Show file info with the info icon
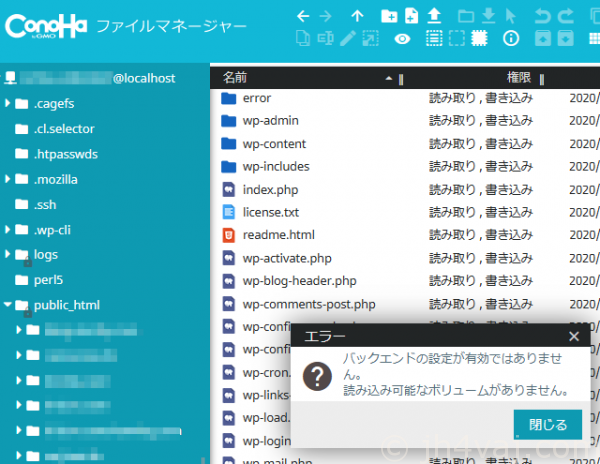Viewport: 600px width, 464px height. coord(511,39)
